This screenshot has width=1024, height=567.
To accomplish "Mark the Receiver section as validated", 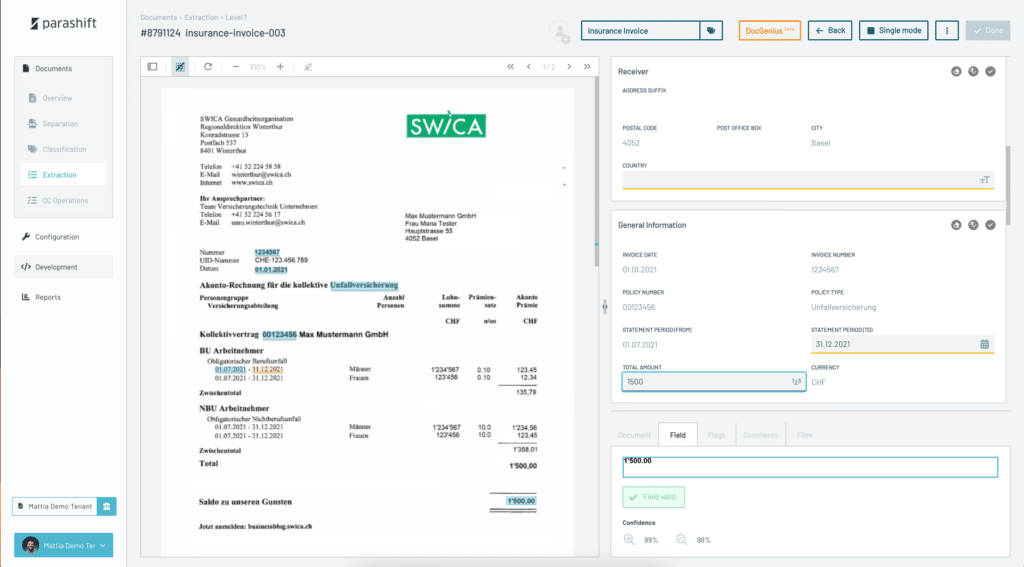I will 990,71.
